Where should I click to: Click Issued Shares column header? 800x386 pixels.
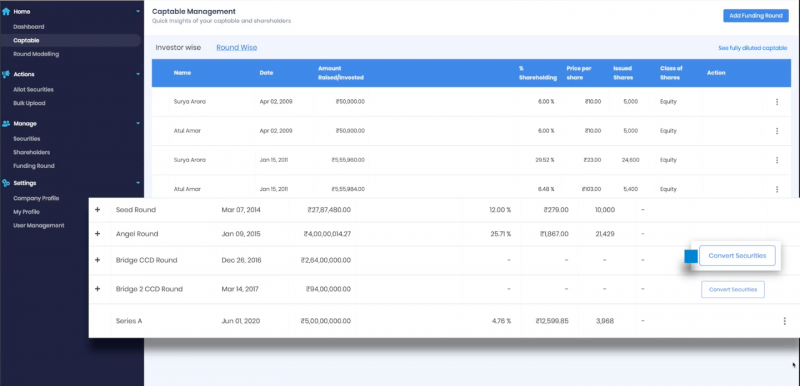623,73
